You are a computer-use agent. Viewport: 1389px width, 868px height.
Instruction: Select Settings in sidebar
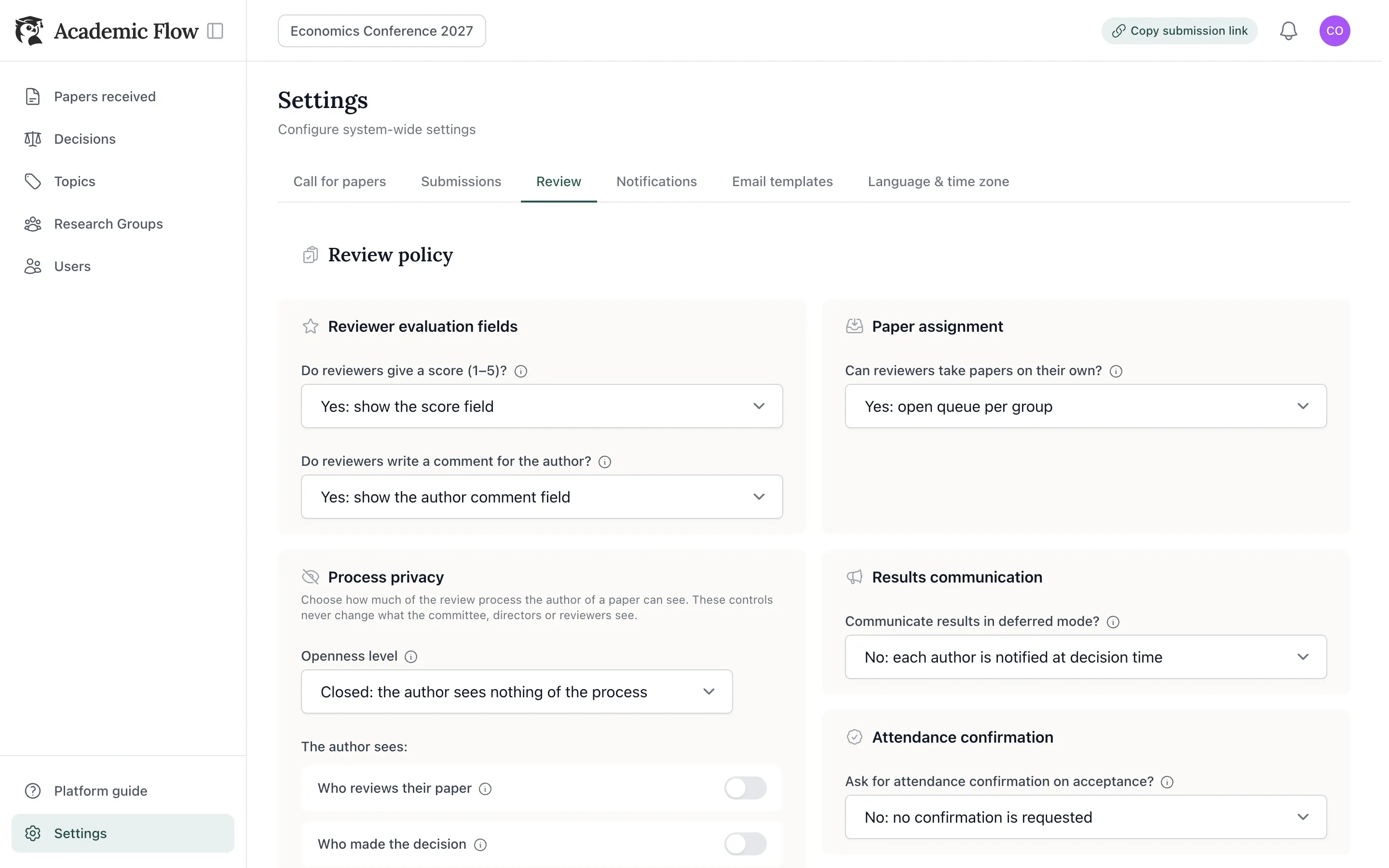pos(123,834)
